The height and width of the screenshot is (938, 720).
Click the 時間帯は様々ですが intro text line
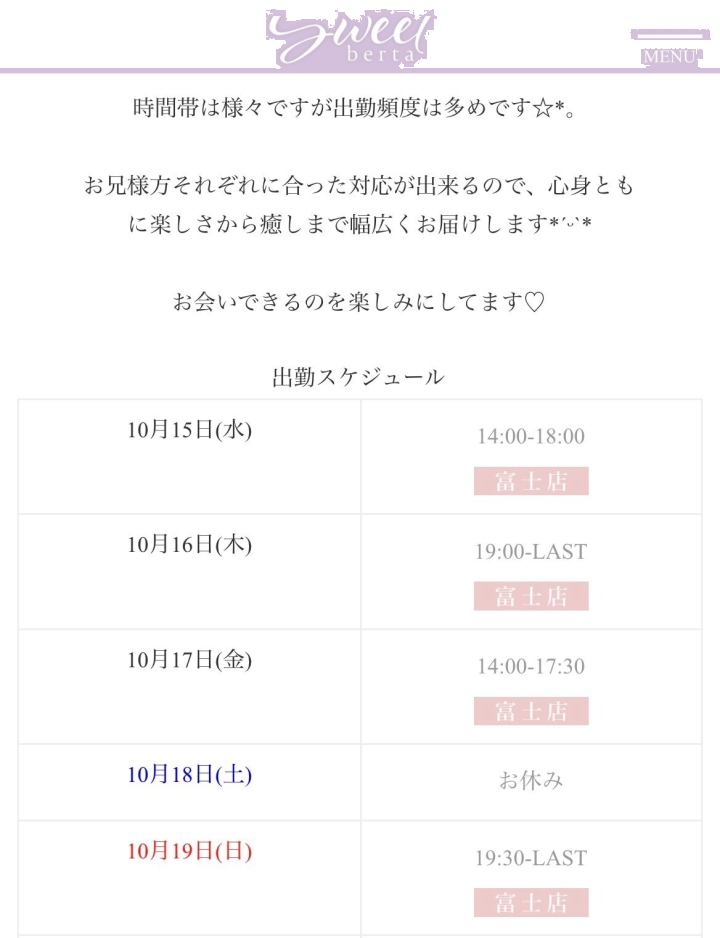(358, 108)
